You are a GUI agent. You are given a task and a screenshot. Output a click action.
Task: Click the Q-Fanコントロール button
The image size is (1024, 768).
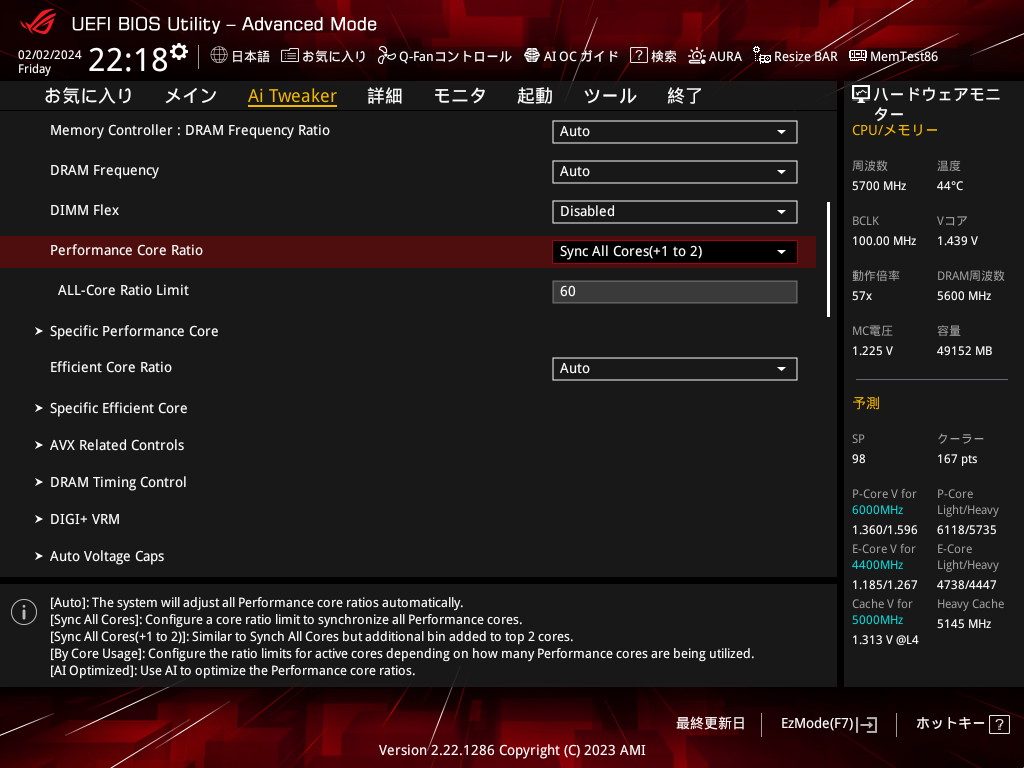(x=445, y=56)
